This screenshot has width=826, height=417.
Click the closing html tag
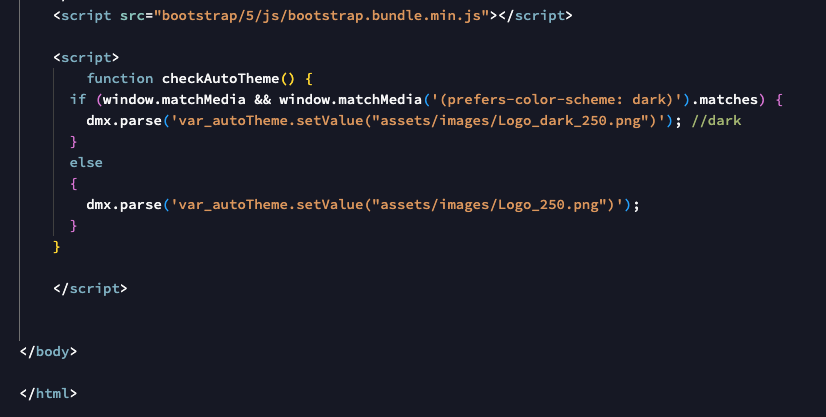click(x=48, y=394)
